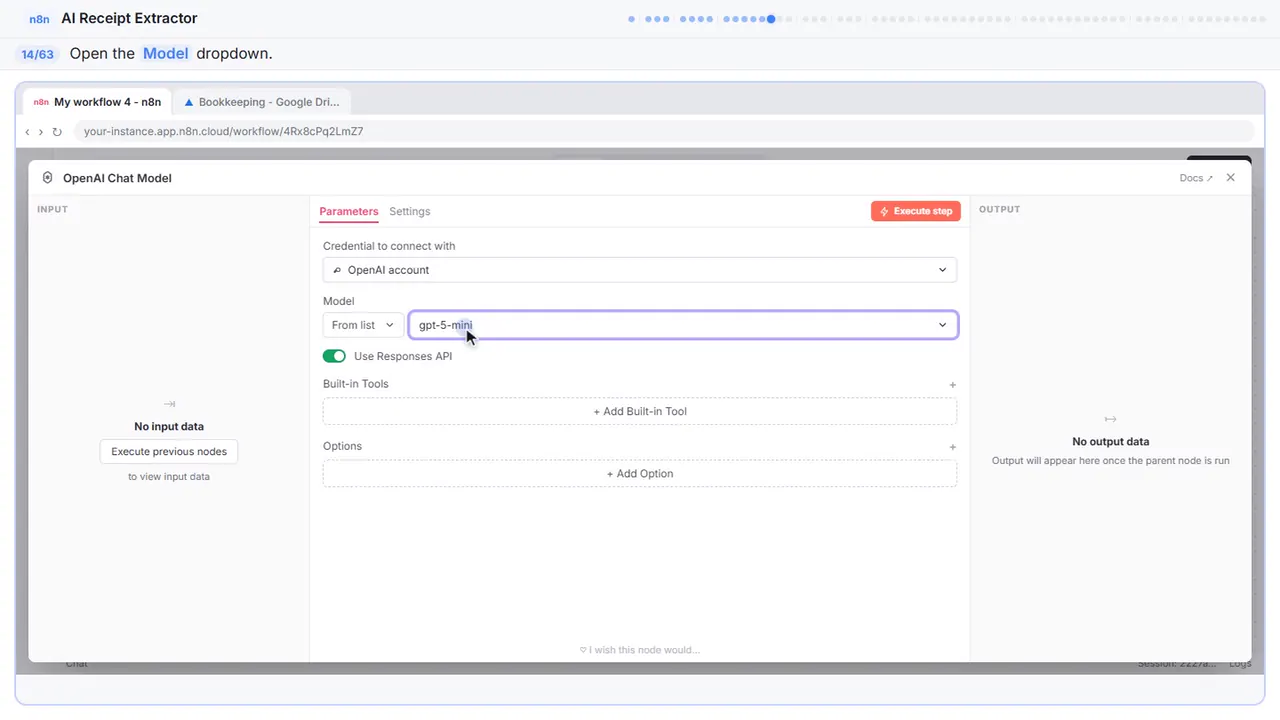
Task: Click the 'Credential to connect with' label
Action: [x=389, y=246]
